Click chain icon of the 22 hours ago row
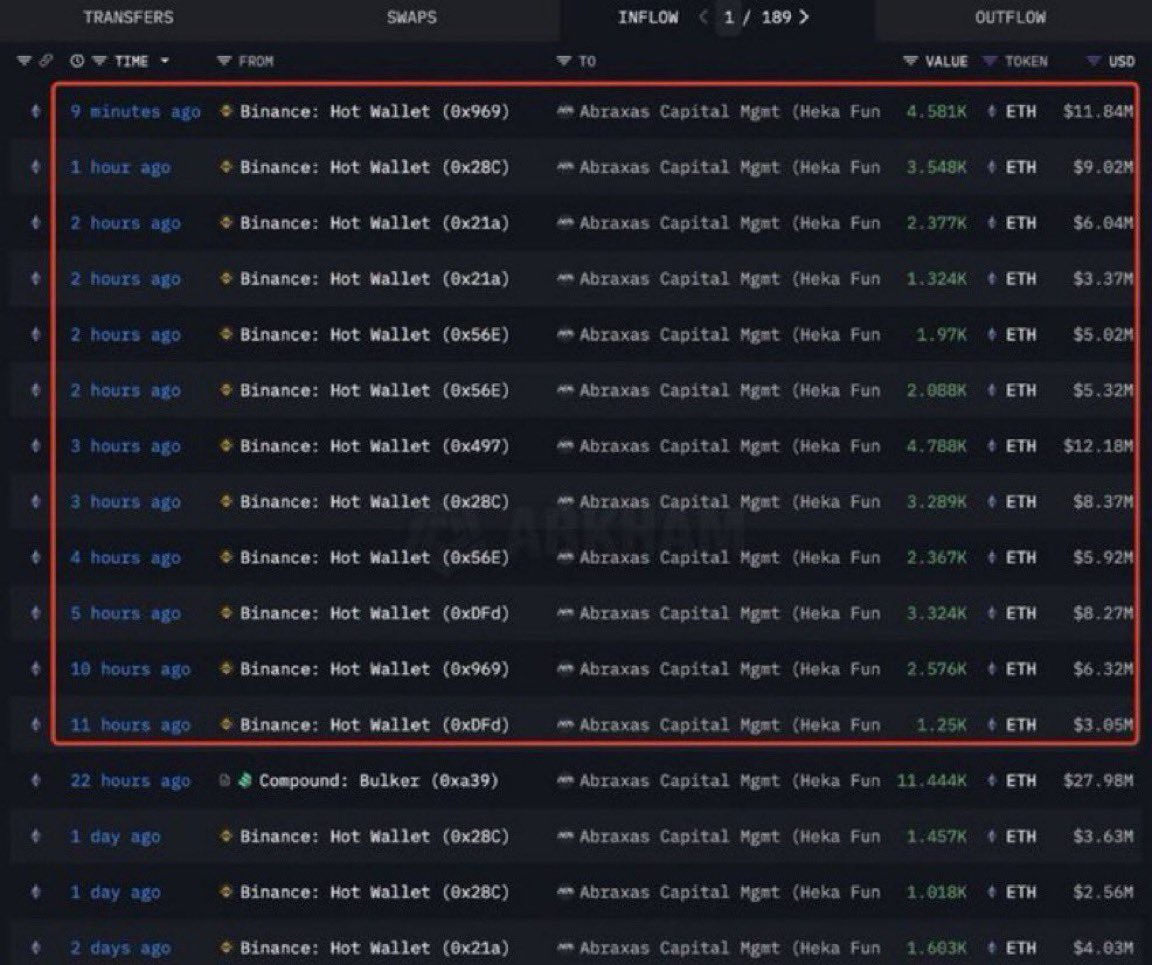The height and width of the screenshot is (965, 1152). [35, 781]
